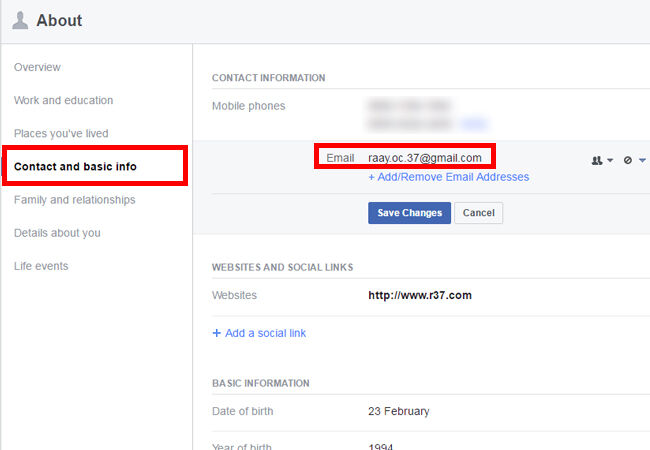Click the BASIC INFORMATION heading

(261, 383)
